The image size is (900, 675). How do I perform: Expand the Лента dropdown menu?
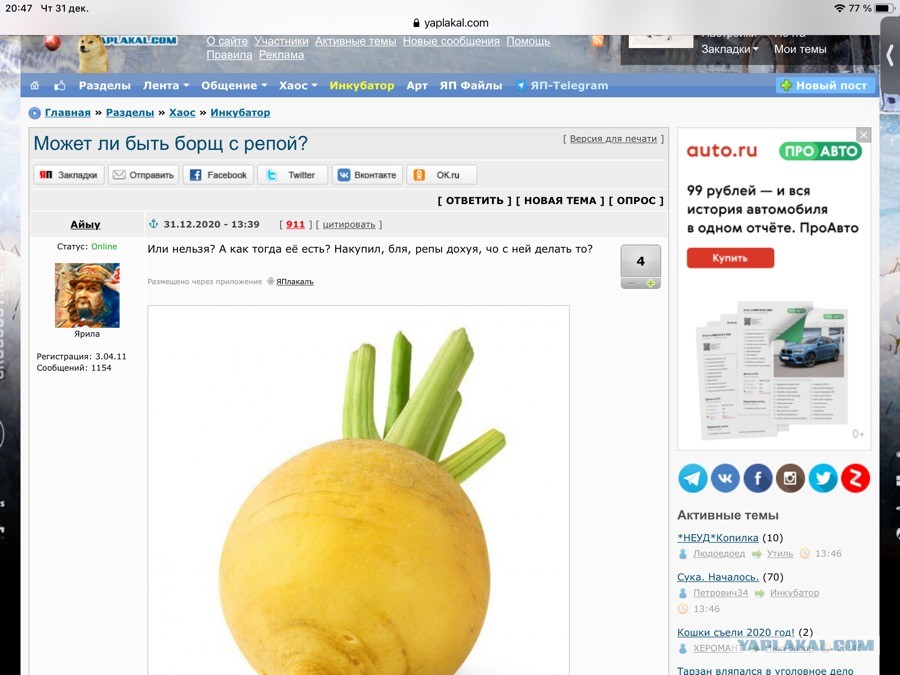coord(165,86)
